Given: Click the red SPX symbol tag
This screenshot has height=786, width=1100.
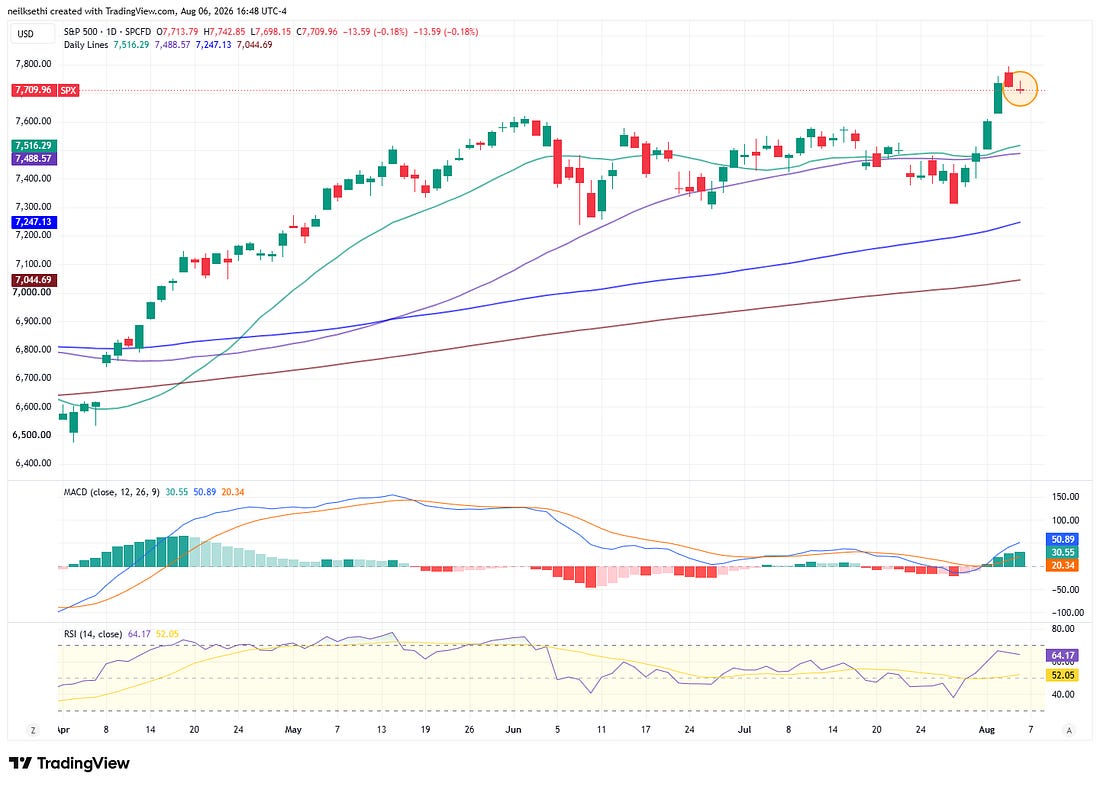Looking at the screenshot, I should (68, 91).
